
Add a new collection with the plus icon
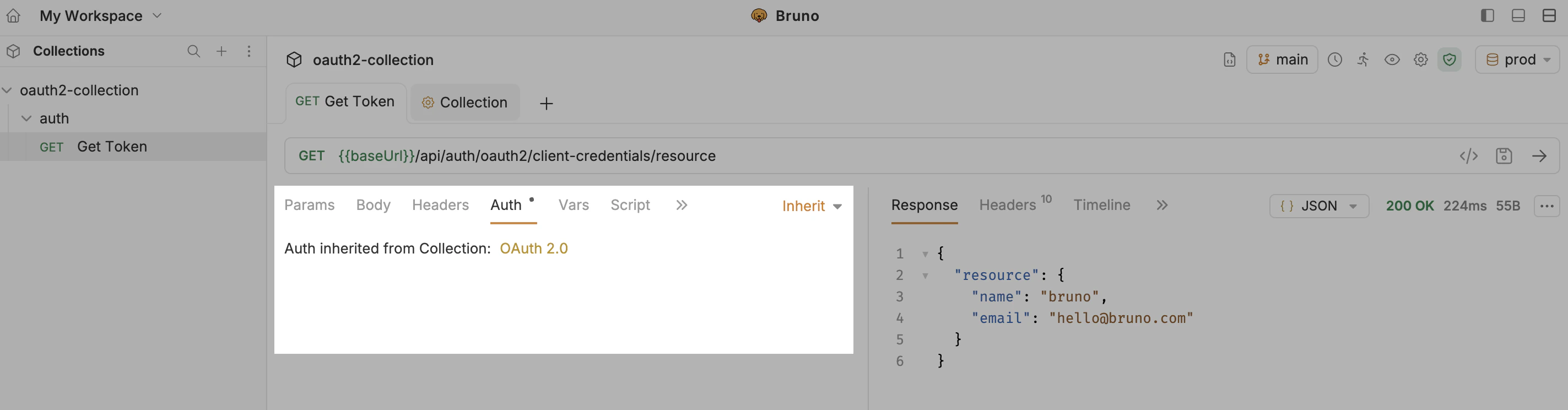click(221, 51)
